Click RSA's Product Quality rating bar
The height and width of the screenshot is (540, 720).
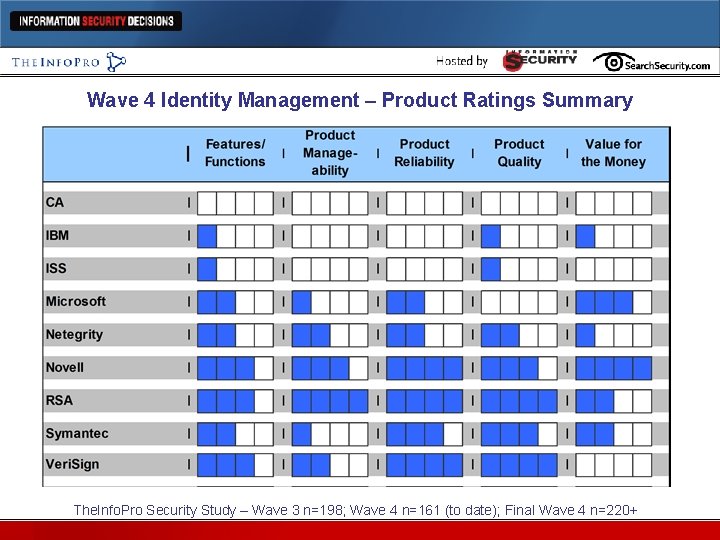pos(519,402)
